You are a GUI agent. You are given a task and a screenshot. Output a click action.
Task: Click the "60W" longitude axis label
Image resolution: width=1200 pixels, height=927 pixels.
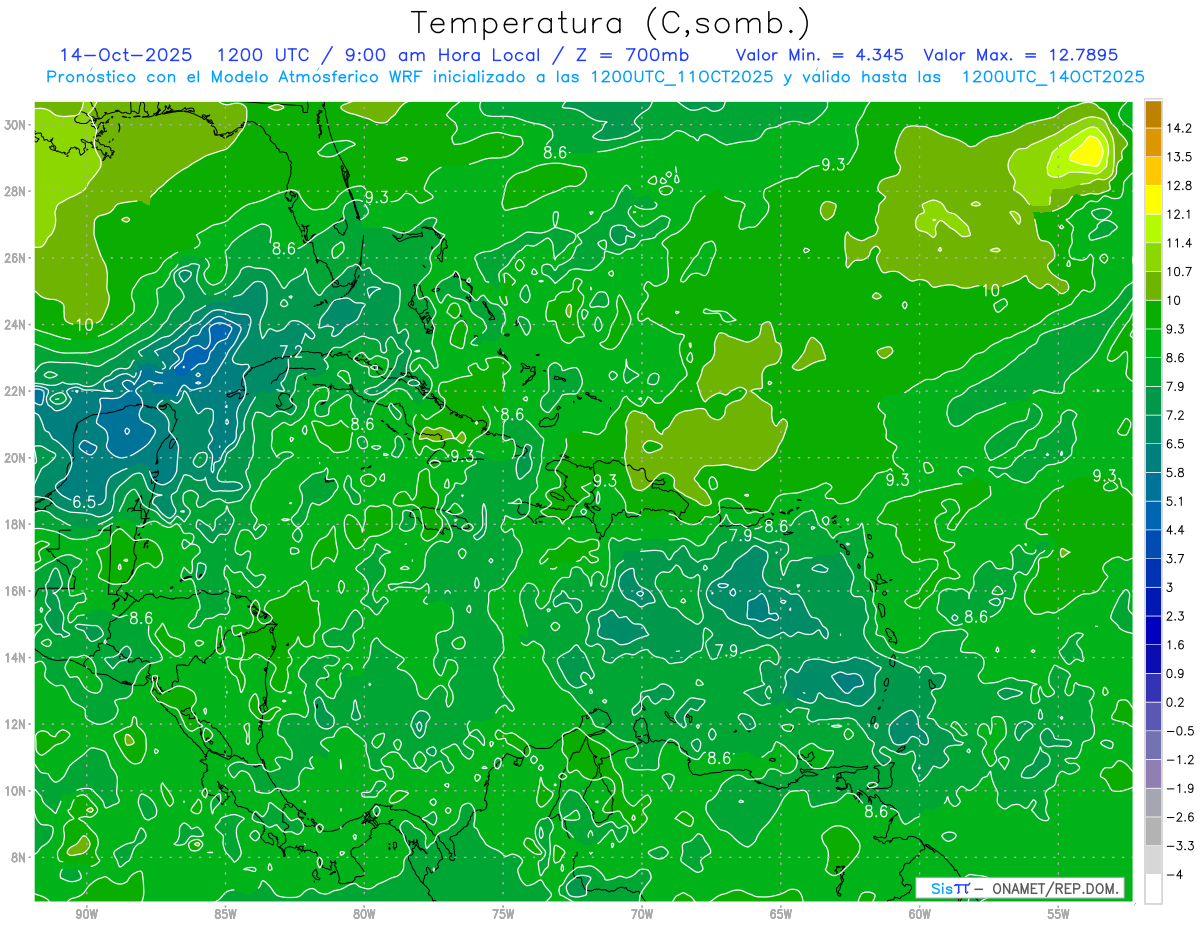(x=920, y=915)
